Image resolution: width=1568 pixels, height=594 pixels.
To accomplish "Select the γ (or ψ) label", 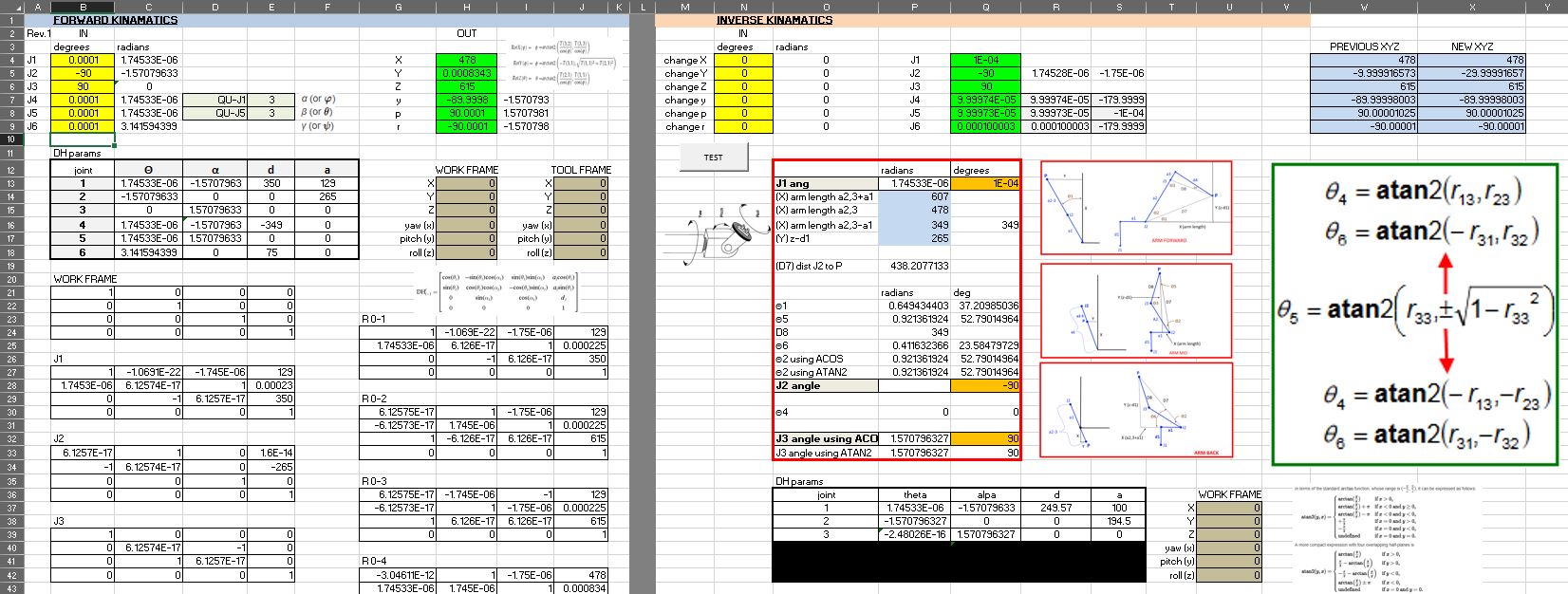I will 318,126.
